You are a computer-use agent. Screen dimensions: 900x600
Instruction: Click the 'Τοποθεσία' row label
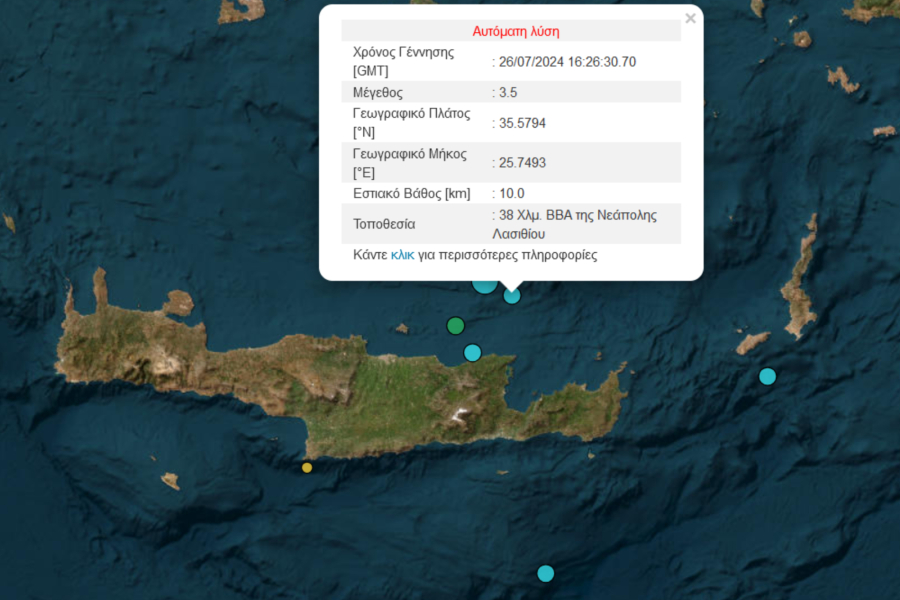(x=384, y=224)
